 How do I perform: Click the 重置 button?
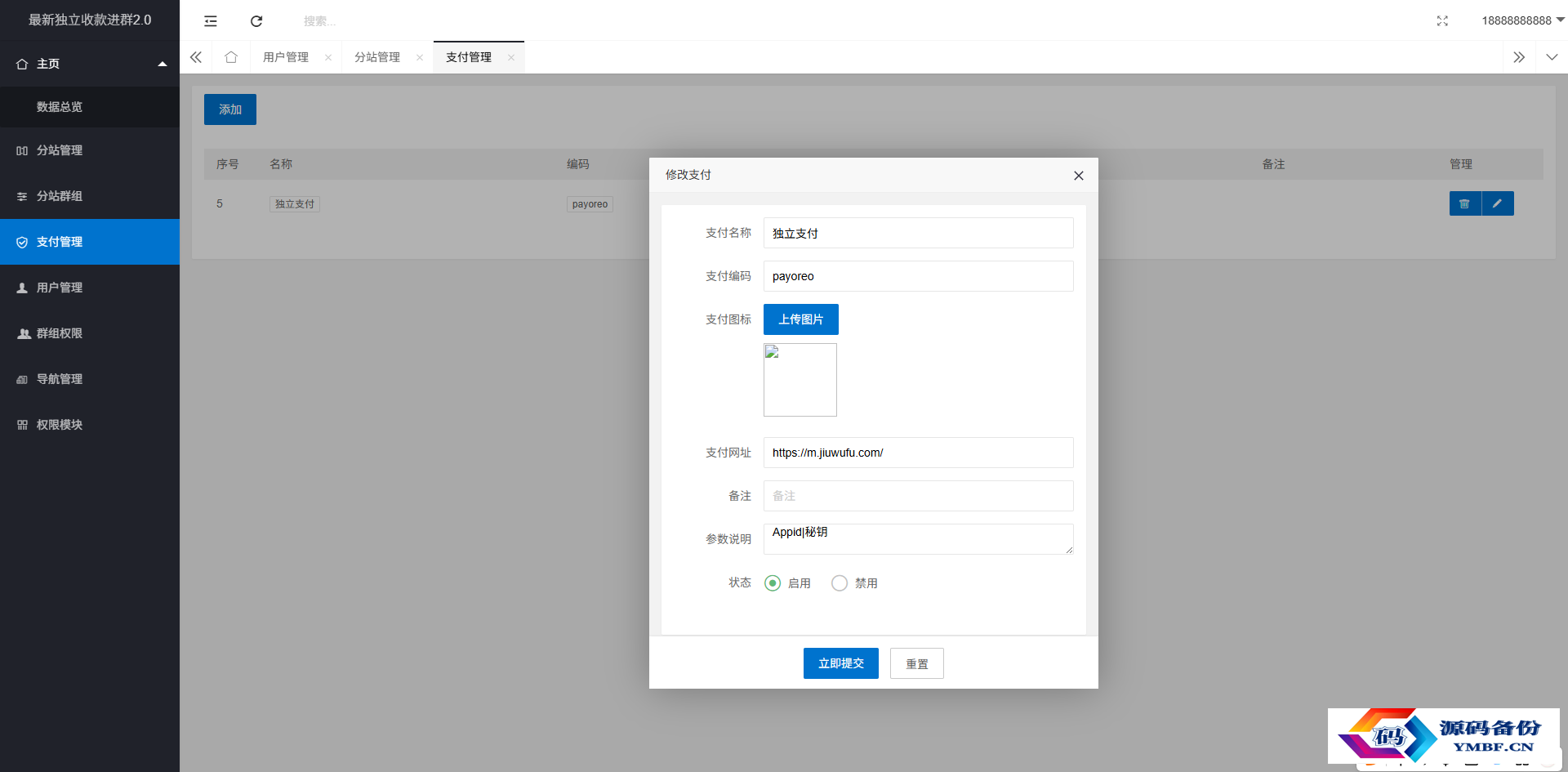click(x=917, y=663)
